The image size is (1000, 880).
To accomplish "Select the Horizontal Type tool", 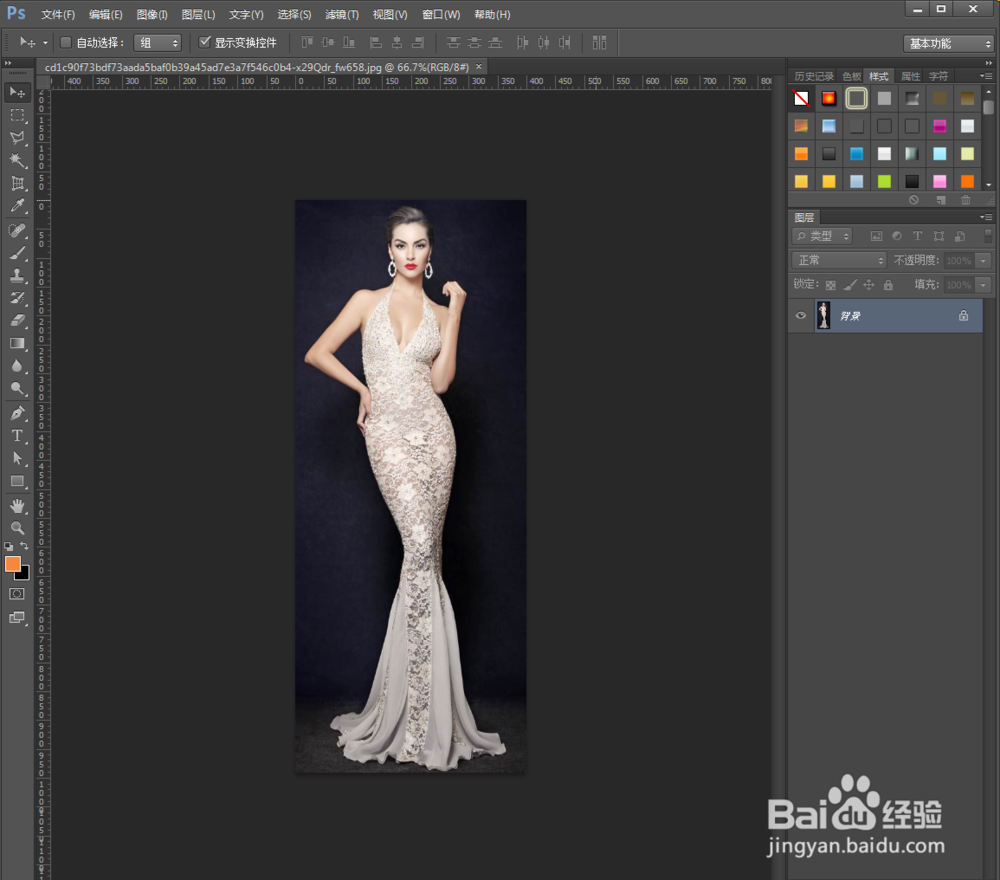I will pyautogui.click(x=17, y=436).
